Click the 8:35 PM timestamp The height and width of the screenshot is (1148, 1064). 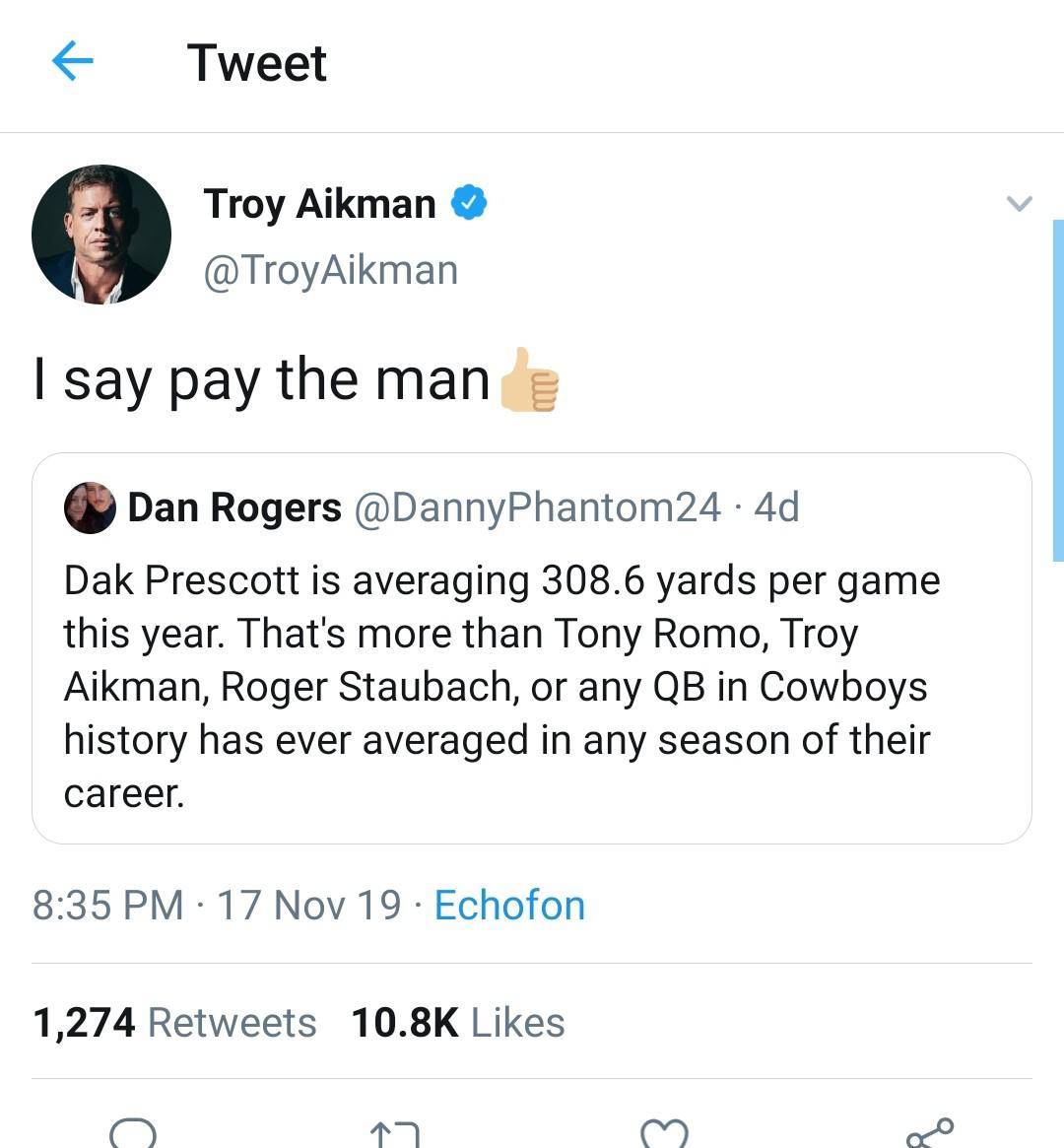[107, 905]
